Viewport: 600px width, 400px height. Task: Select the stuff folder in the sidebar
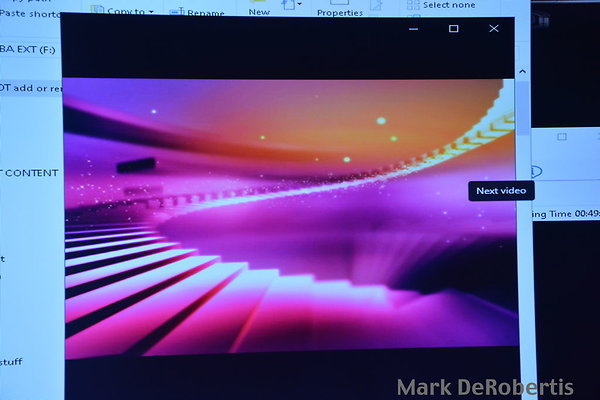[12, 361]
